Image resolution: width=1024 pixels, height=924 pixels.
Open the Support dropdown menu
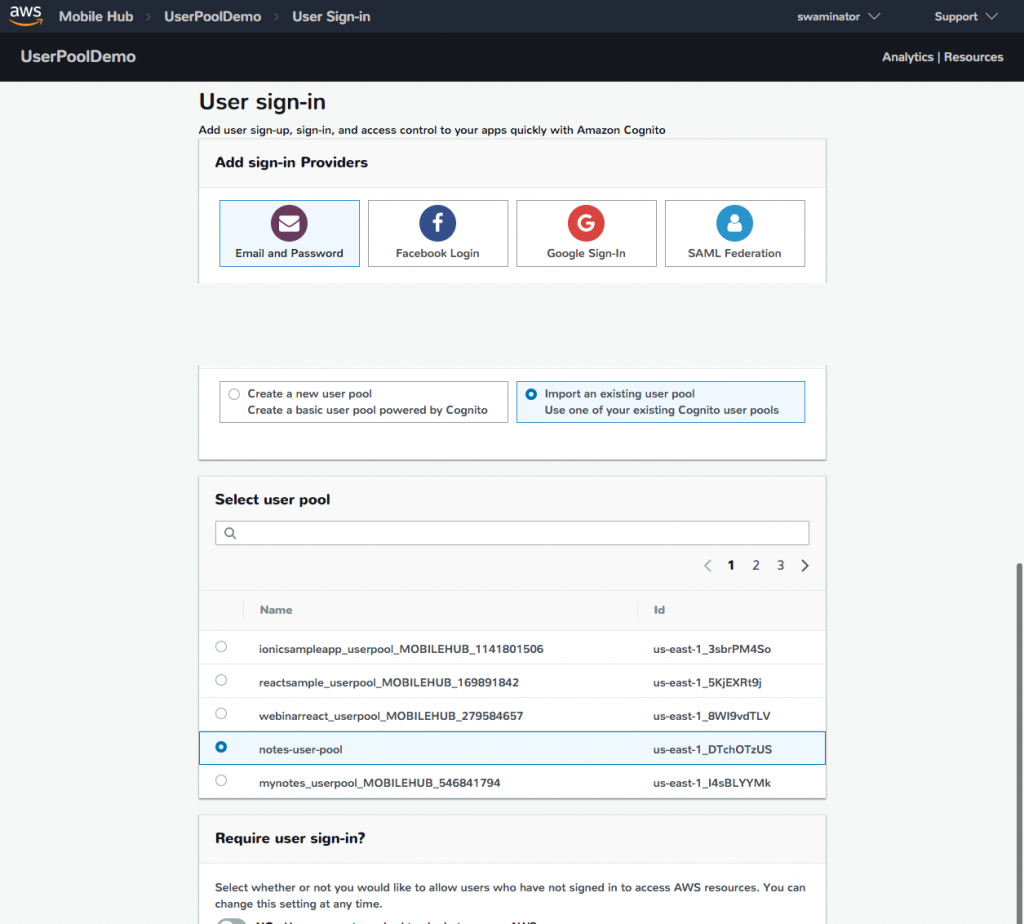[x=966, y=16]
